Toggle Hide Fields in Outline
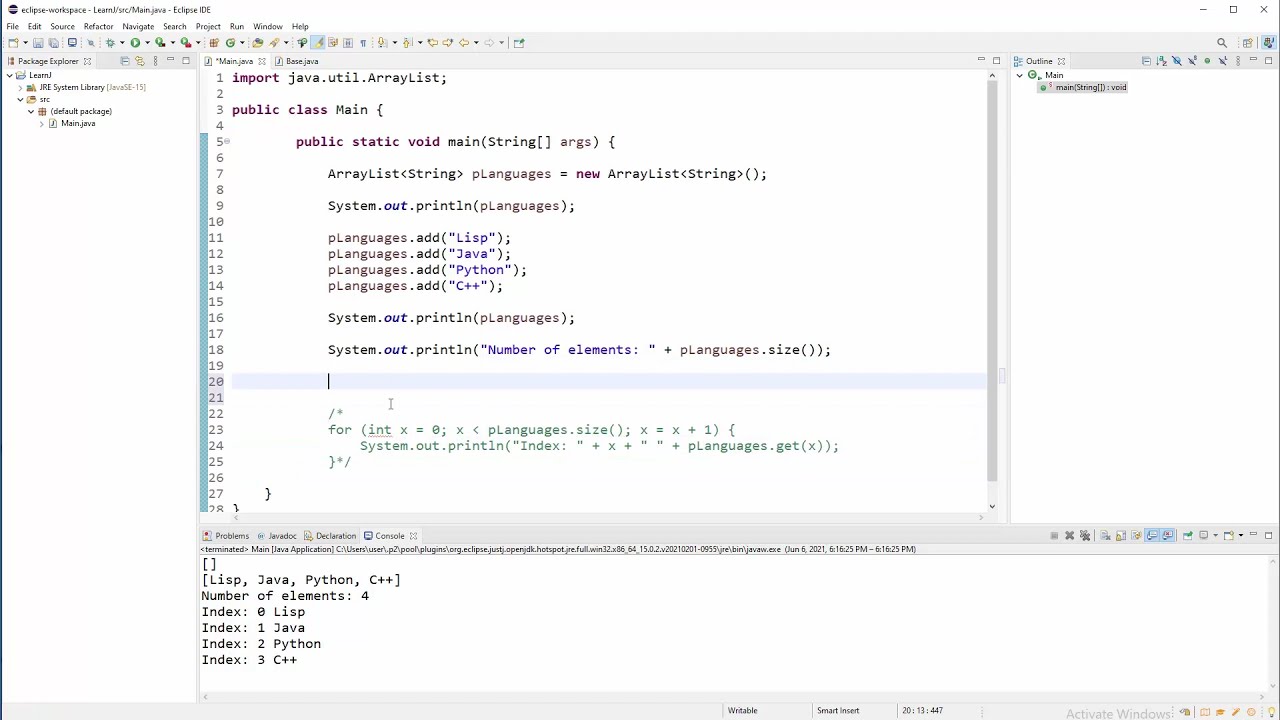 click(x=1177, y=61)
